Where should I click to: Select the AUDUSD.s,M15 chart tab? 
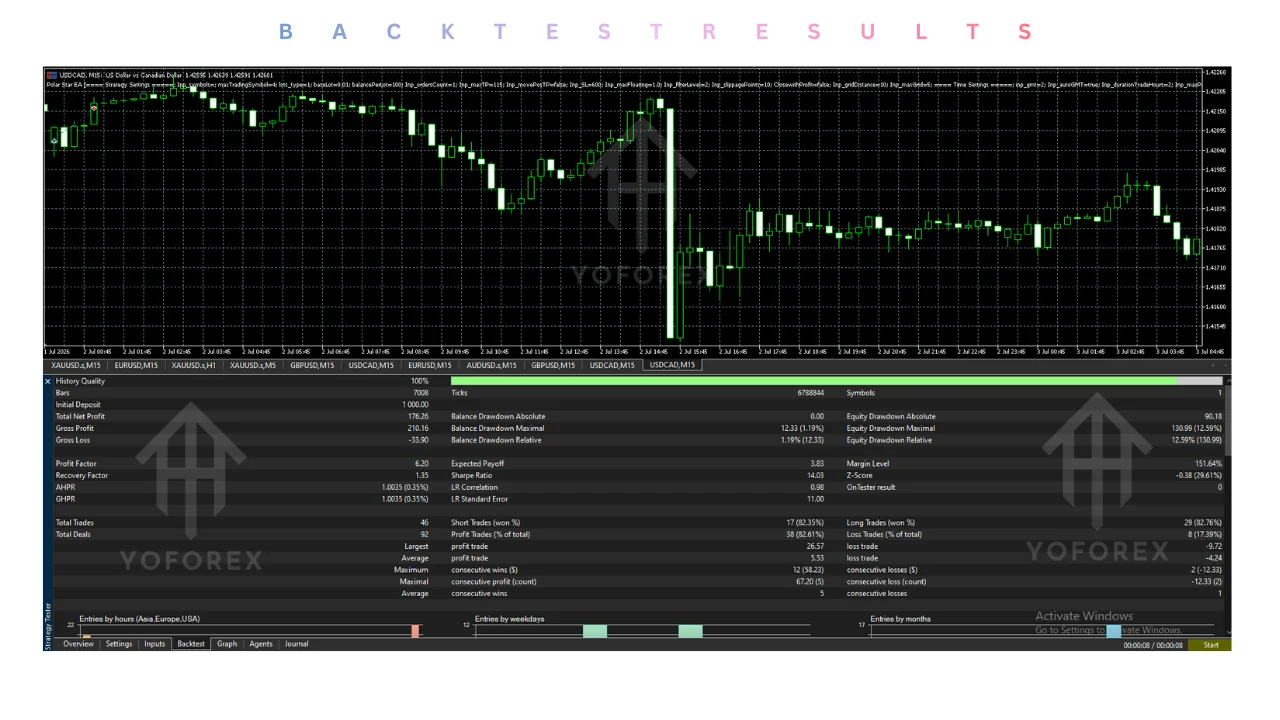(491, 365)
